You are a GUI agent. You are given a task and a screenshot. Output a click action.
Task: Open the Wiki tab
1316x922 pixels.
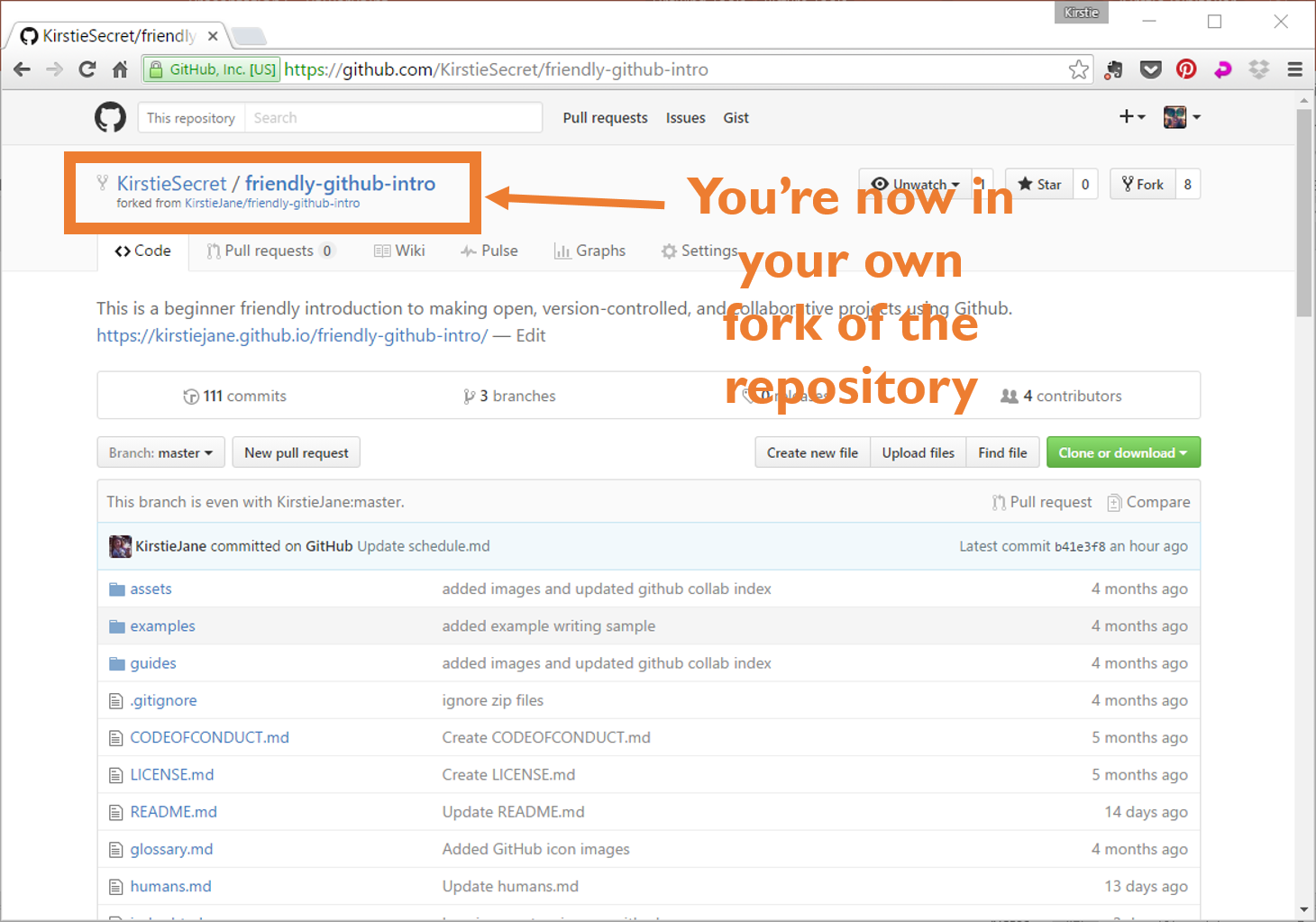[x=399, y=251]
